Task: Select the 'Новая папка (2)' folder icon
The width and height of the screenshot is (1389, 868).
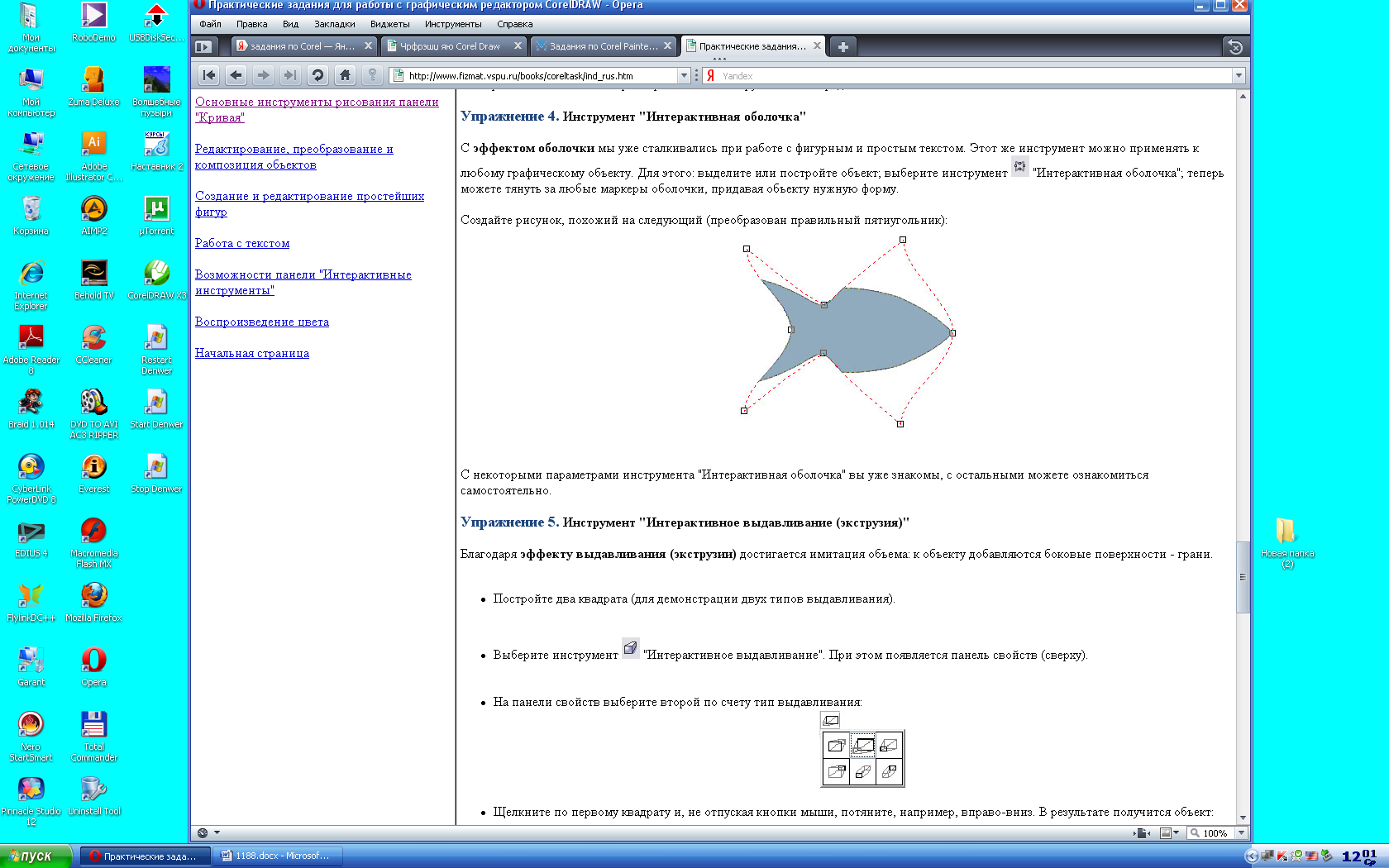Action: (x=1287, y=542)
